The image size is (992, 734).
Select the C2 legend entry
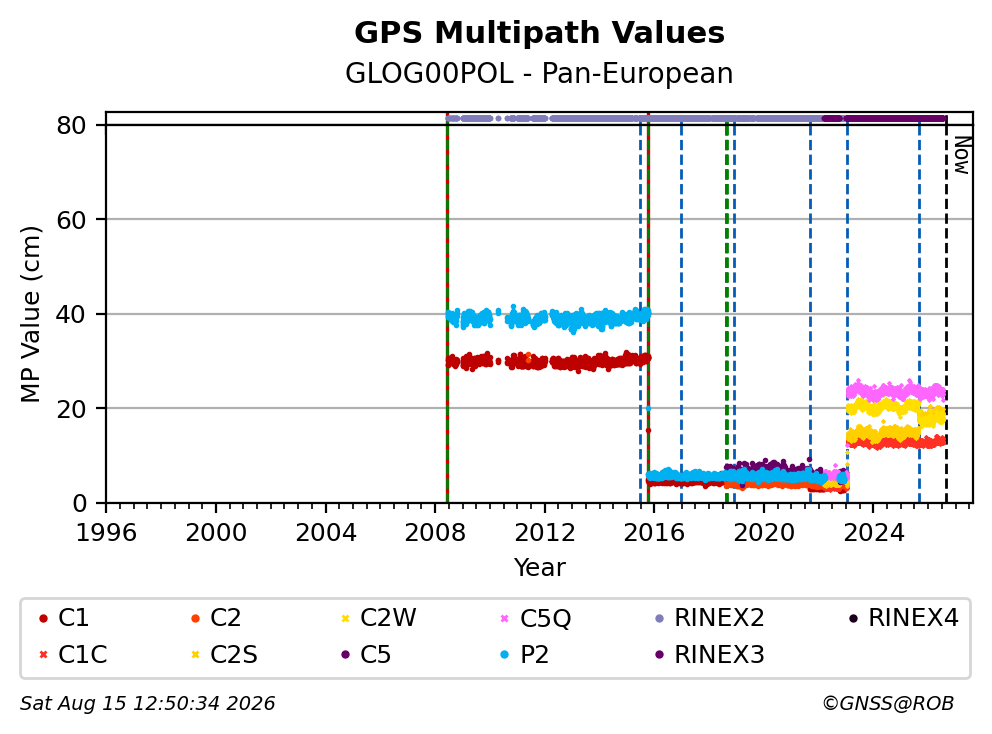pyautogui.click(x=215, y=618)
